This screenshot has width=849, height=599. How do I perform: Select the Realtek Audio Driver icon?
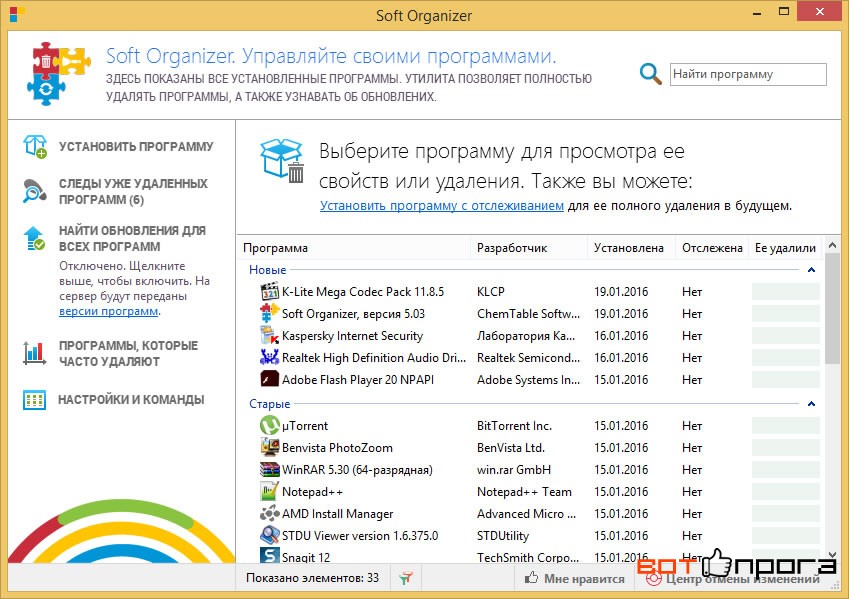tap(270, 357)
